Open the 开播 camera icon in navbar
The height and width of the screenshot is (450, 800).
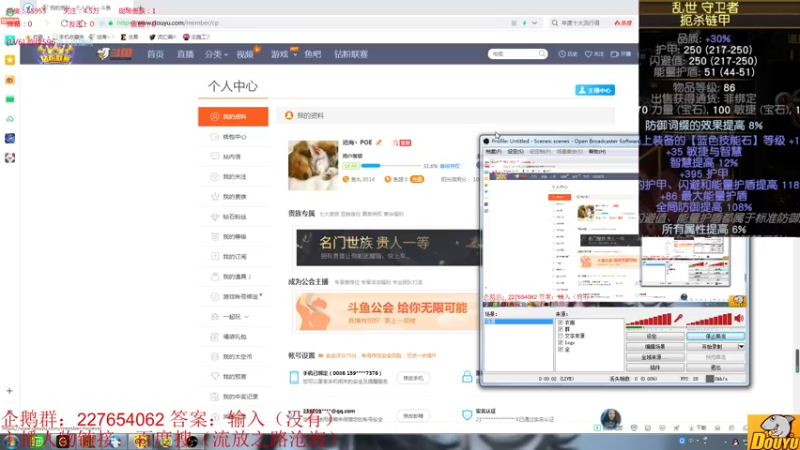click(x=621, y=54)
